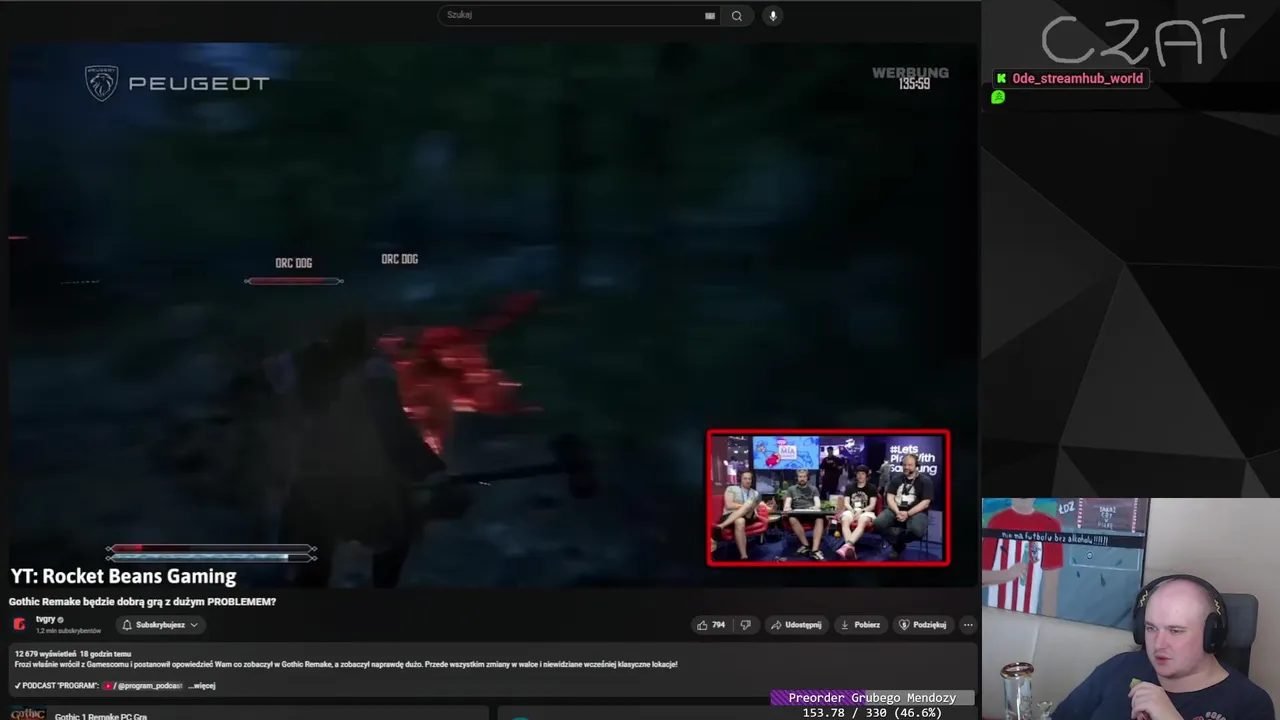
Task: Click the Podziękuj thanks button
Action: tap(922, 625)
